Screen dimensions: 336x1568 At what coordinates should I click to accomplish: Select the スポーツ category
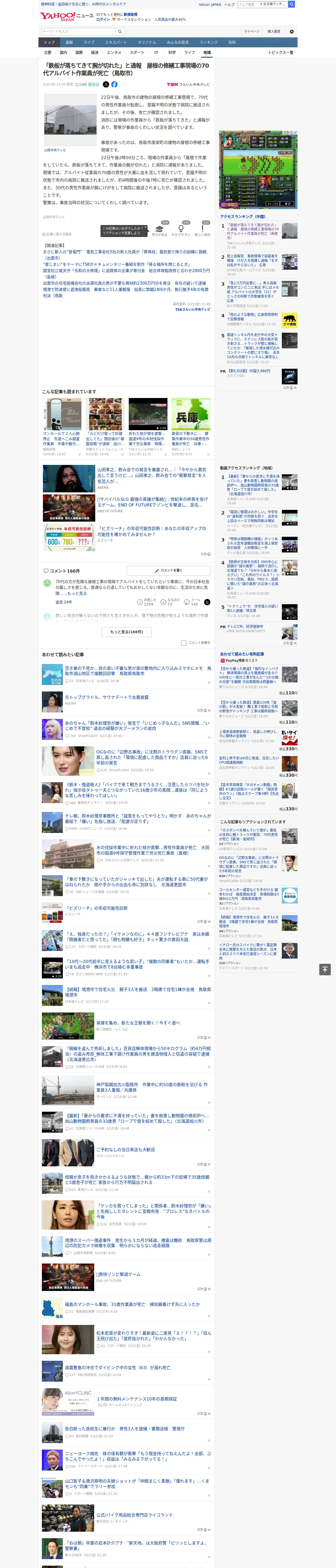[137, 52]
